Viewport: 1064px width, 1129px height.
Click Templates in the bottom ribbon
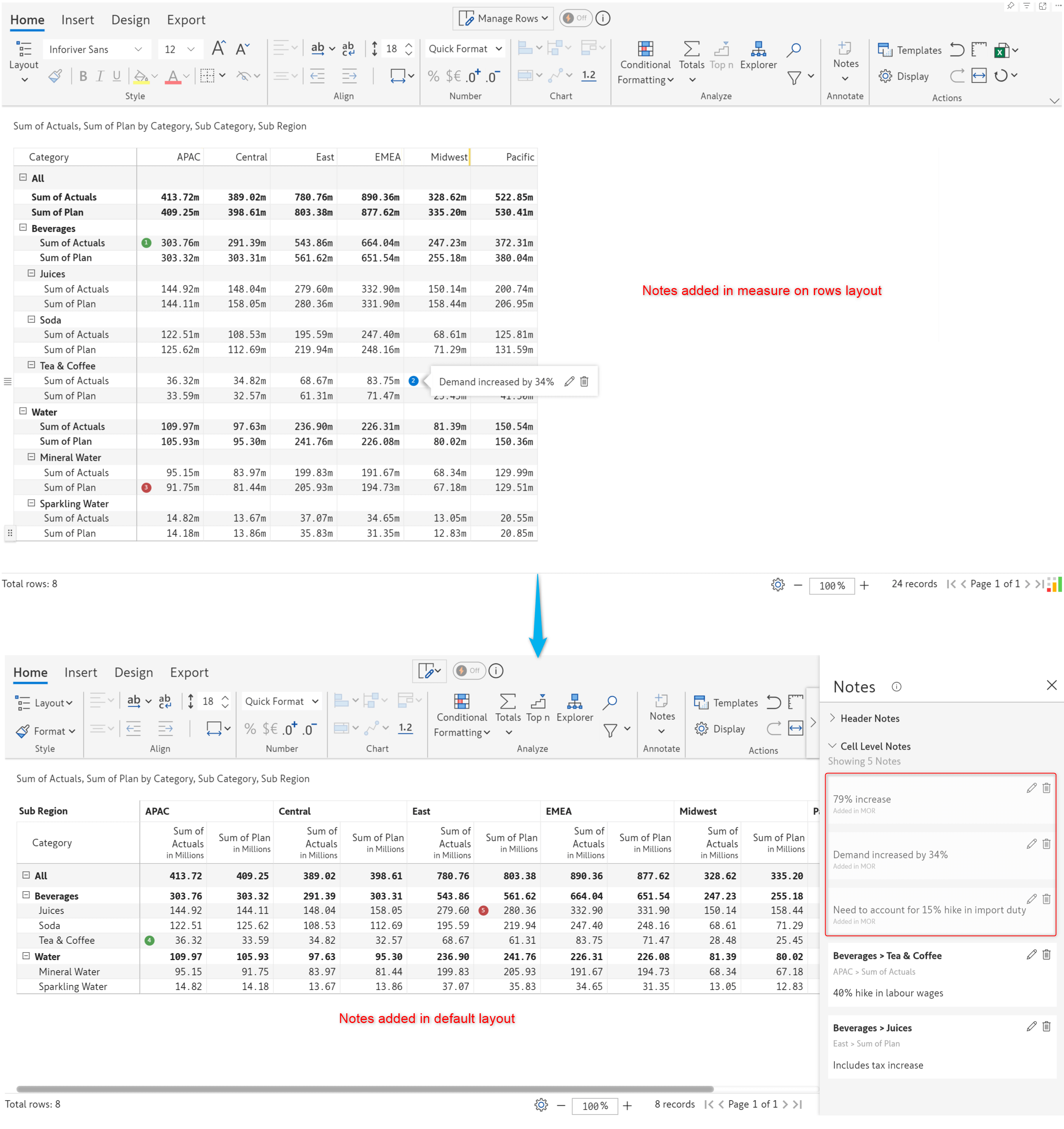(726, 702)
